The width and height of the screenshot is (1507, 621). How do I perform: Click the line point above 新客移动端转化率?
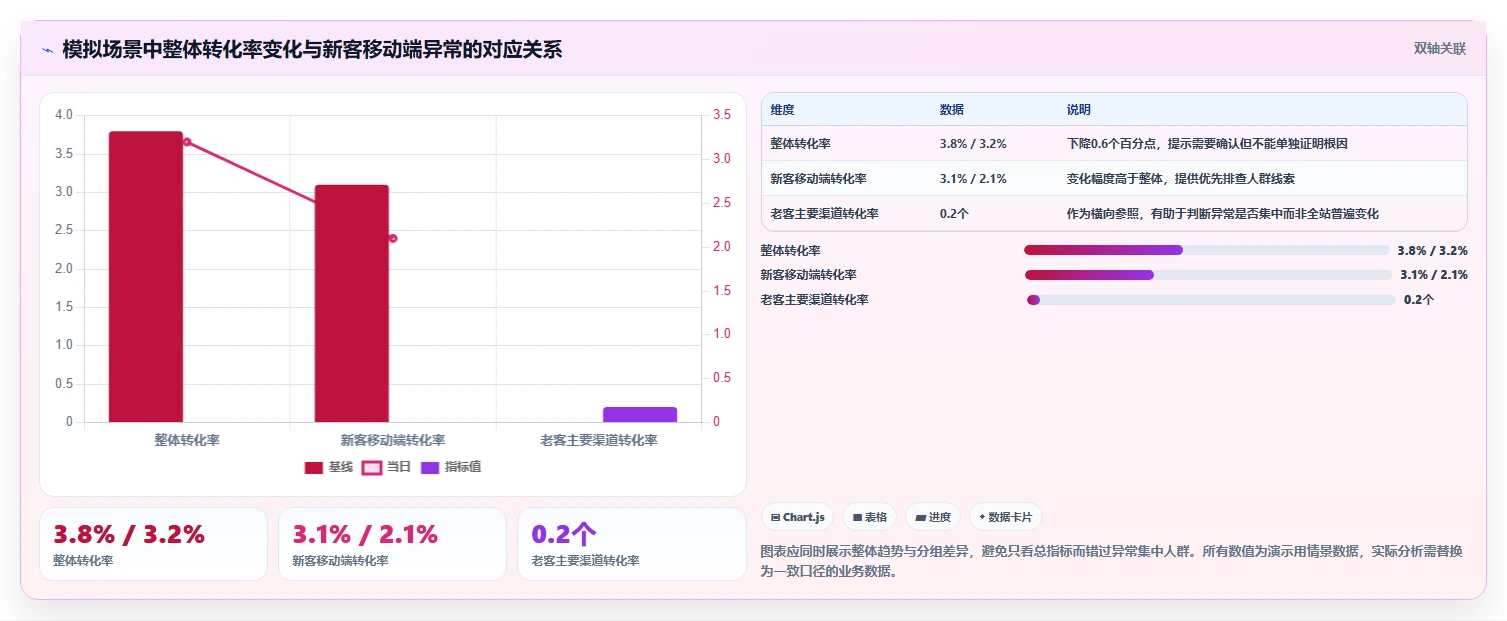(393, 238)
